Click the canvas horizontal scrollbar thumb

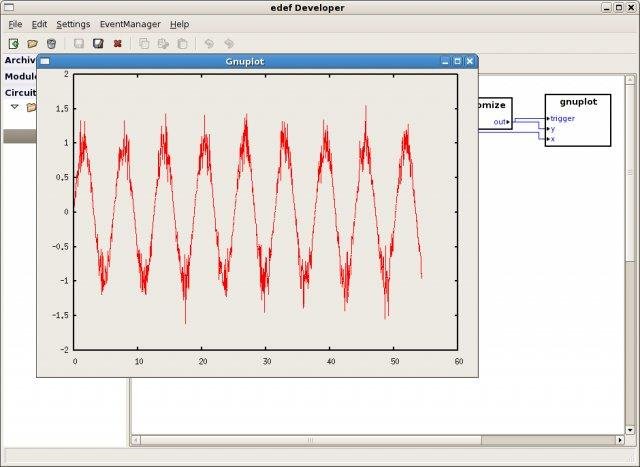coord(311,440)
